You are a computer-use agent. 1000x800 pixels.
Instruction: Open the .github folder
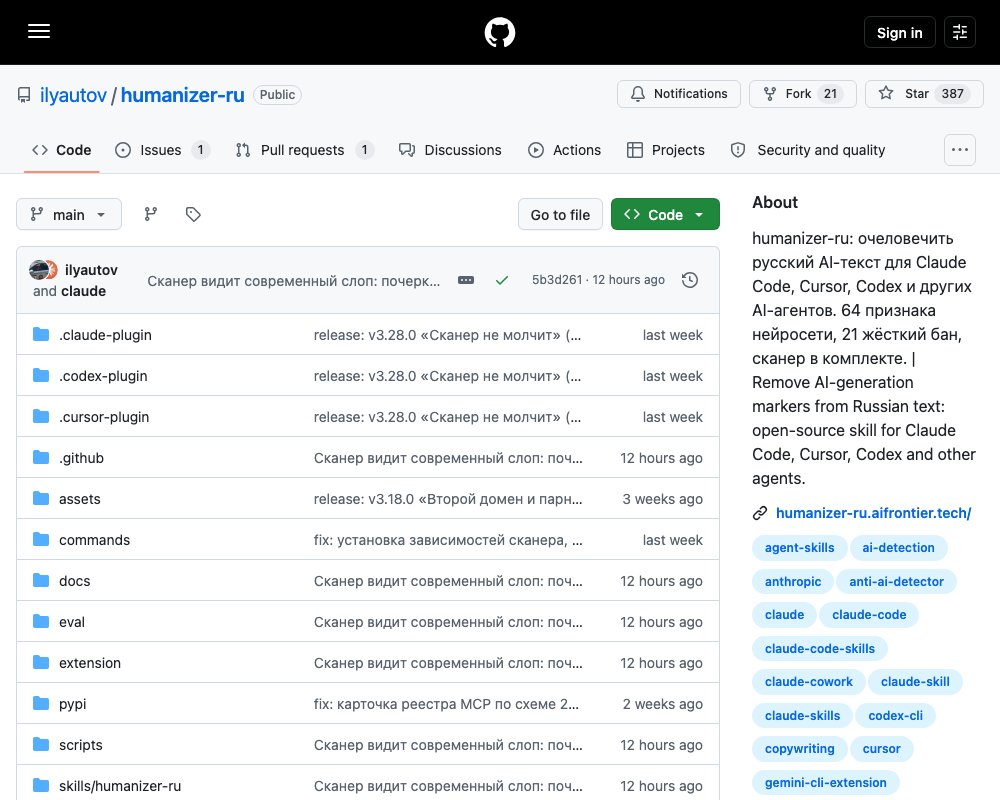[81, 458]
